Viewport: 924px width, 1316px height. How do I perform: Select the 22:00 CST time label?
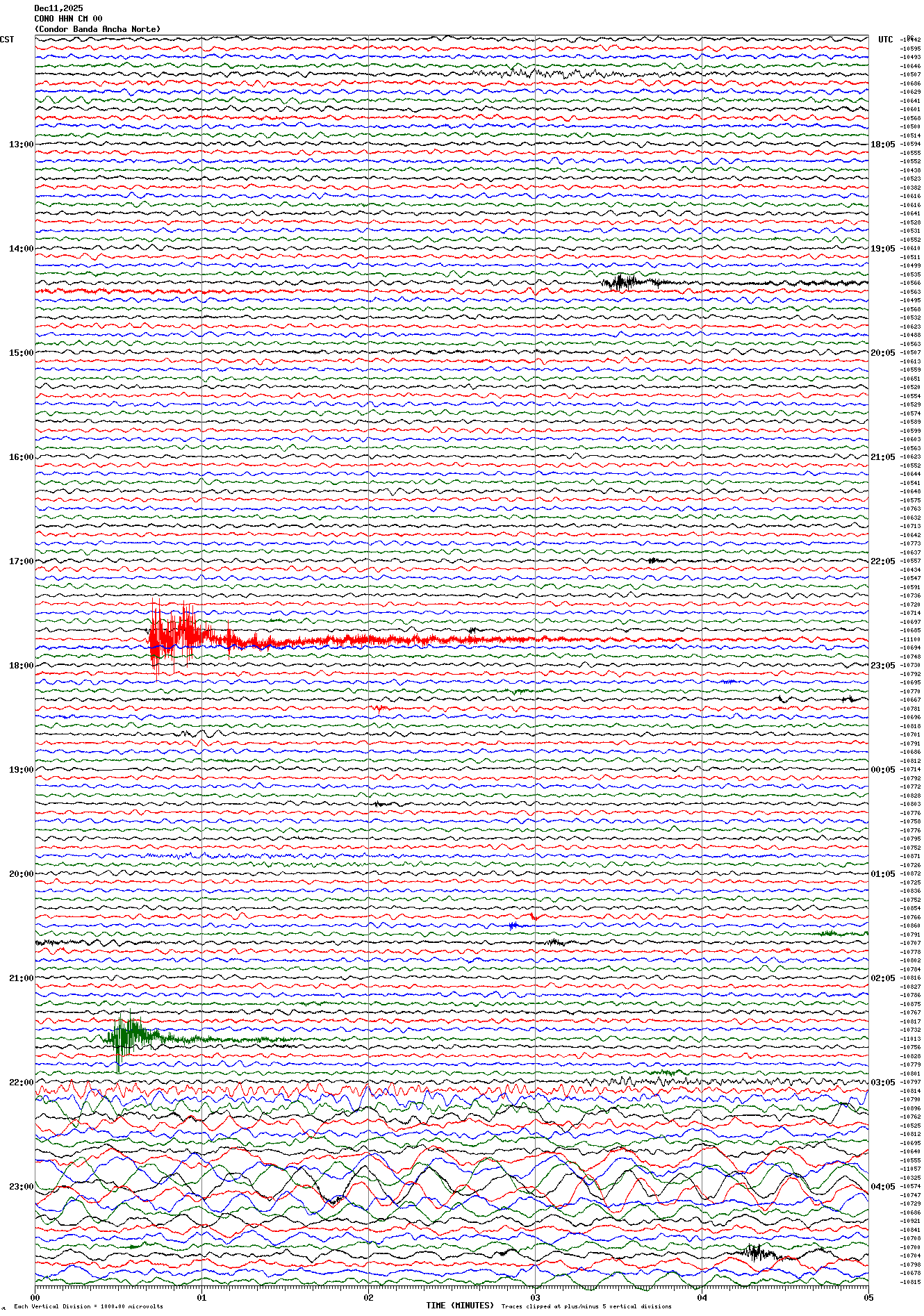(21, 1083)
